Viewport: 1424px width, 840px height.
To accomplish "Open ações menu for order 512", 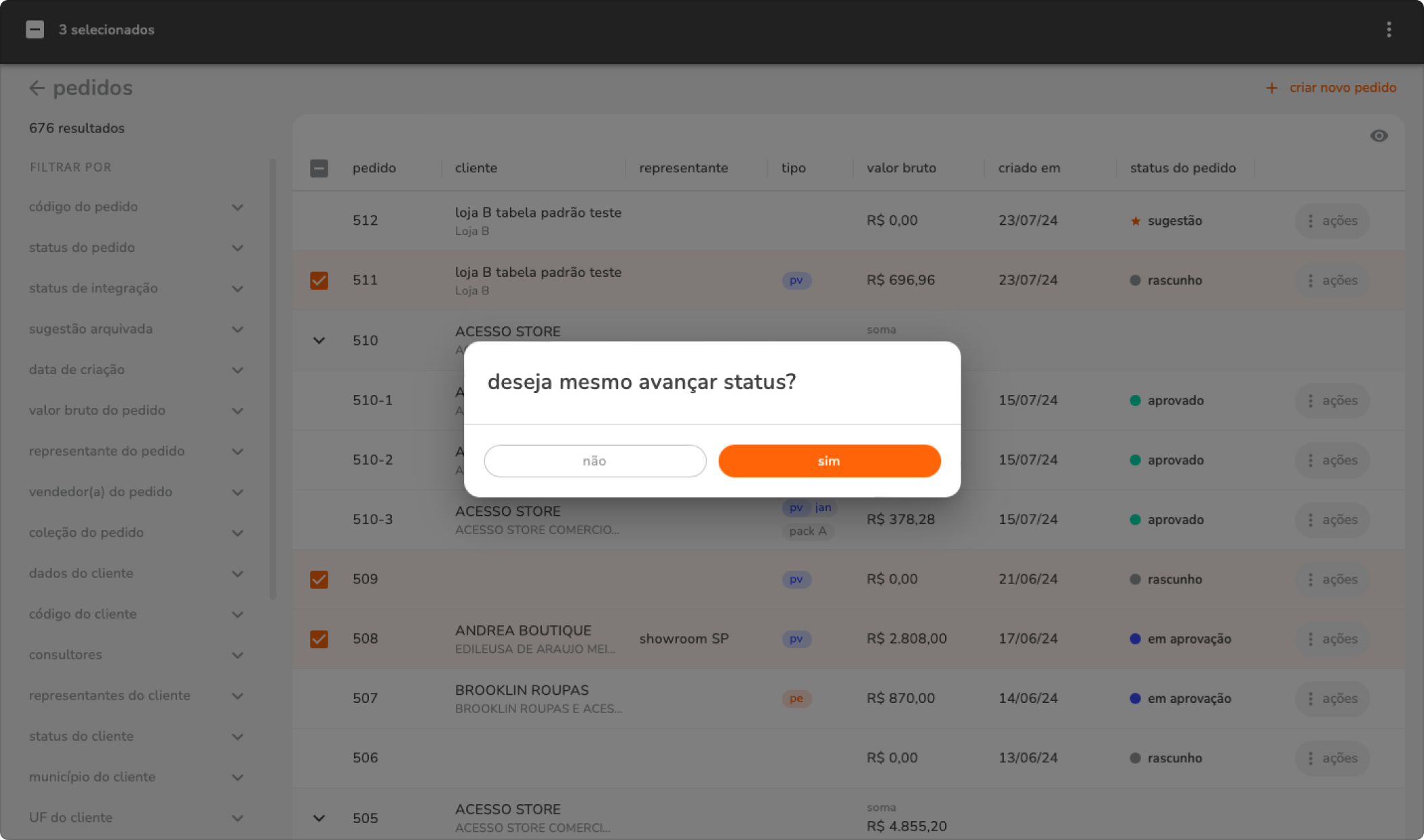I will click(x=1331, y=221).
